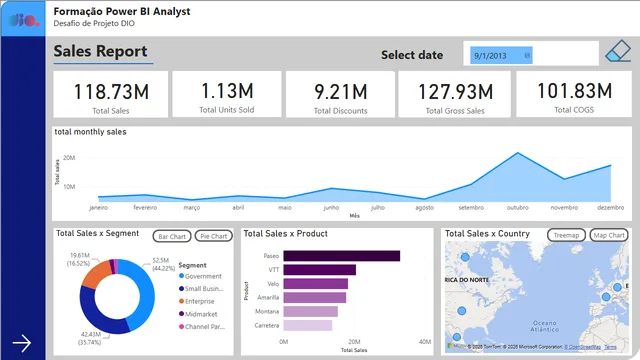The width and height of the screenshot is (640, 360).
Task: Select the Total Sales 118.73M card
Action: (111, 94)
